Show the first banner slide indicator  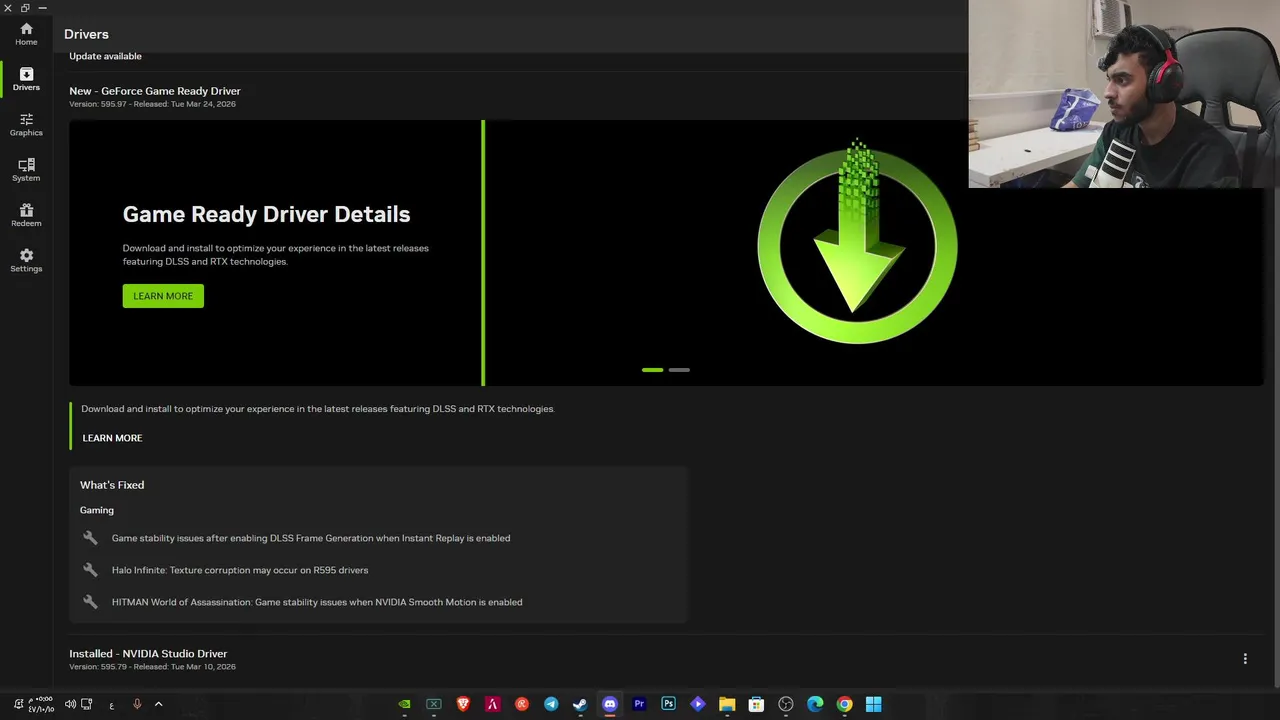click(x=653, y=370)
